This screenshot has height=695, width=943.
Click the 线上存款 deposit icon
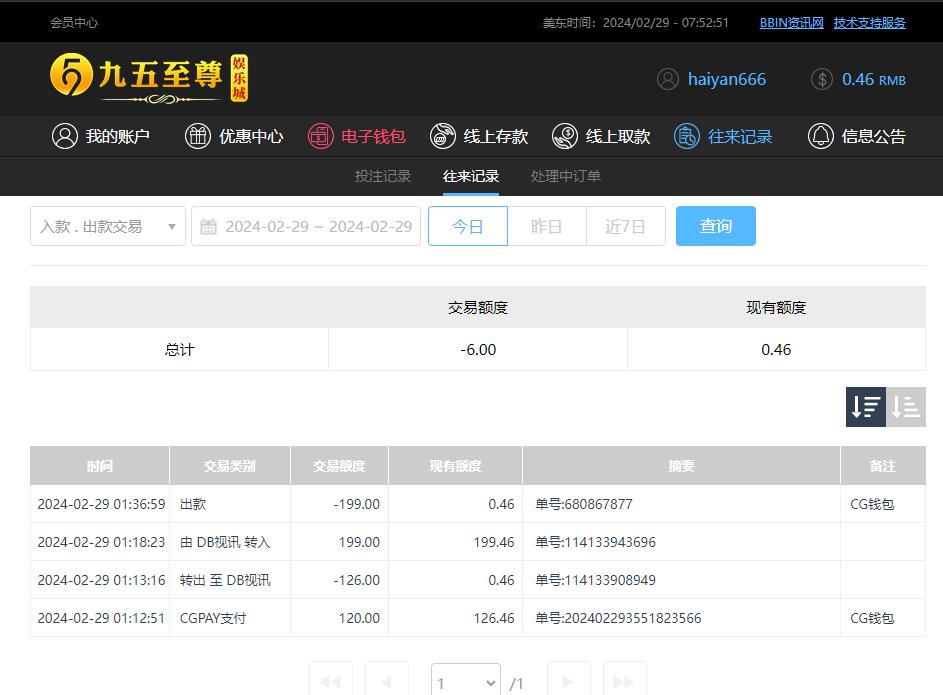[443, 136]
